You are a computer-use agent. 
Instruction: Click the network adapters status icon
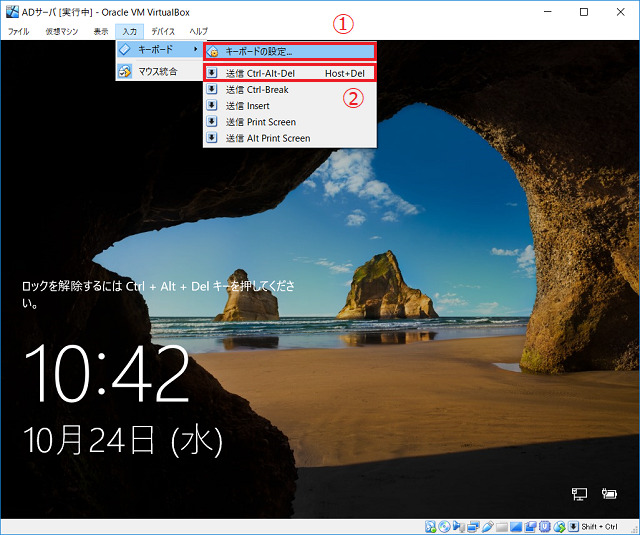473,527
